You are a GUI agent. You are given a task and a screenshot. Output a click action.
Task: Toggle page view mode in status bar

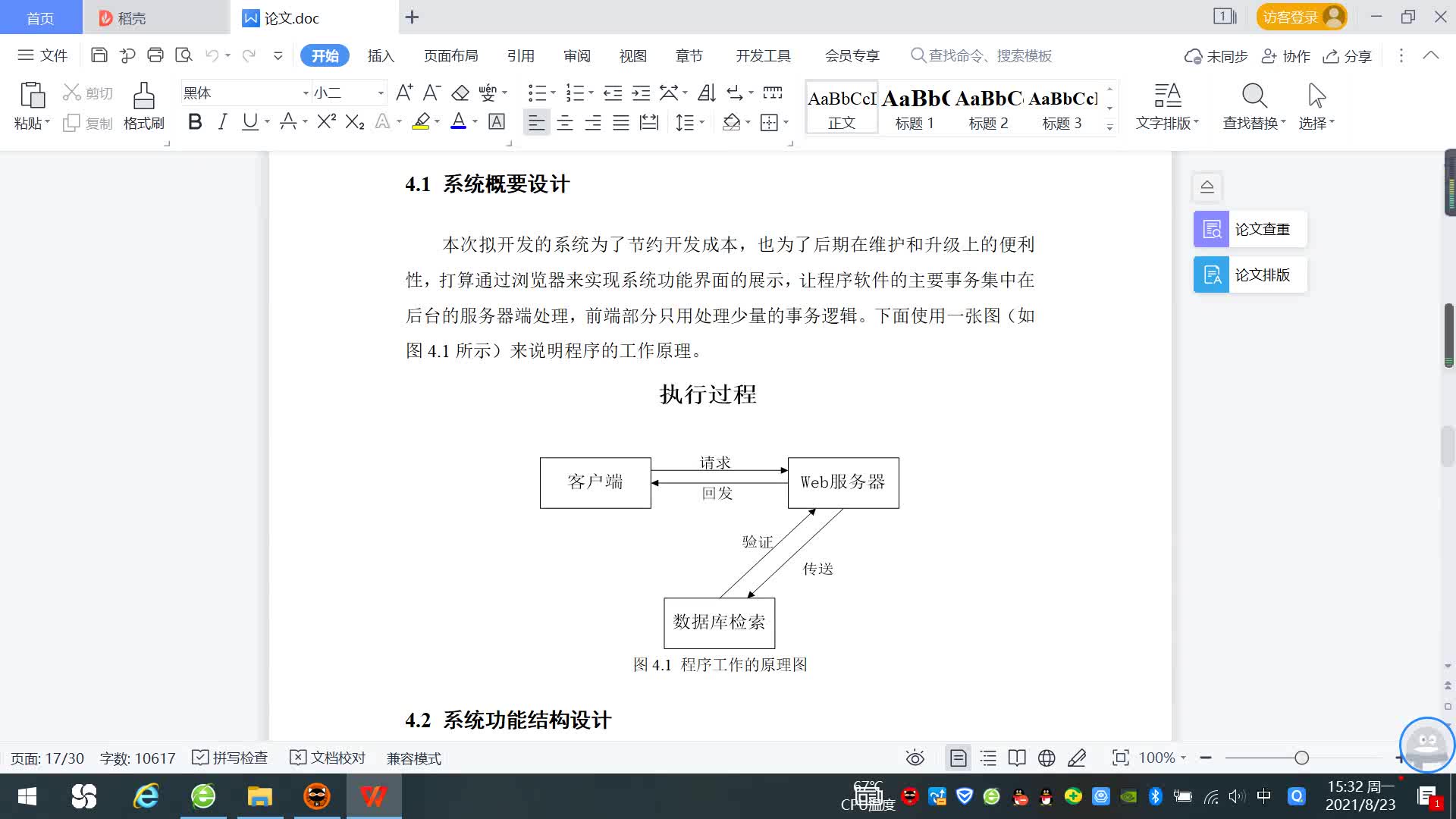pyautogui.click(x=959, y=758)
